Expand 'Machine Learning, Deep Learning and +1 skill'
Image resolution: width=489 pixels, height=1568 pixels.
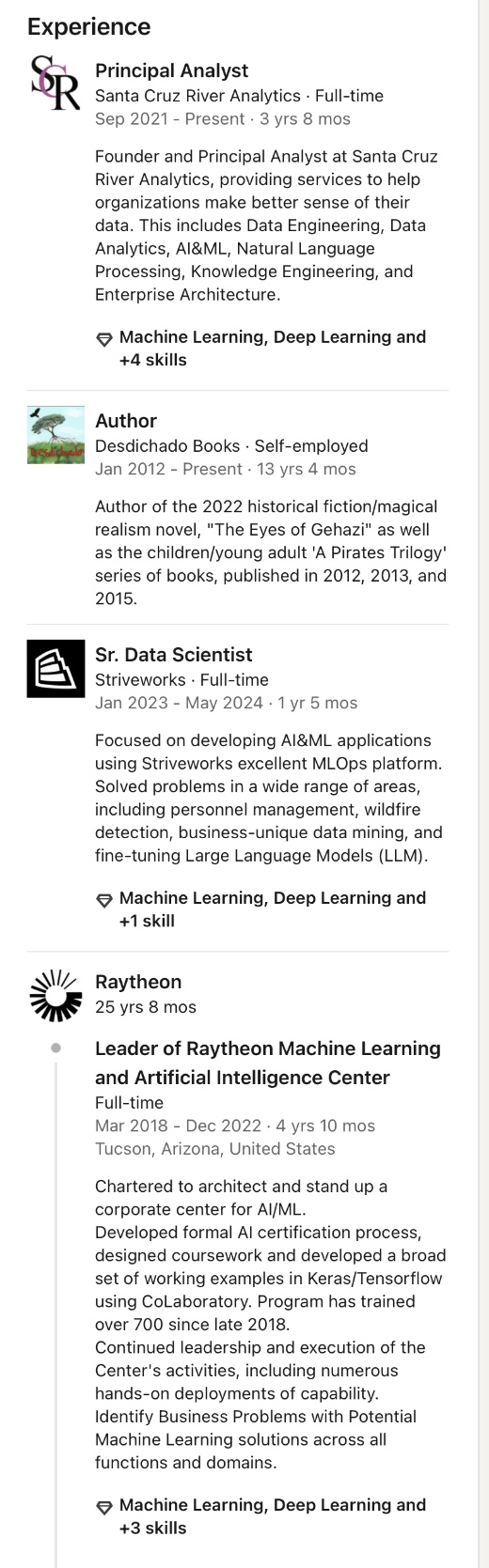(x=261, y=909)
